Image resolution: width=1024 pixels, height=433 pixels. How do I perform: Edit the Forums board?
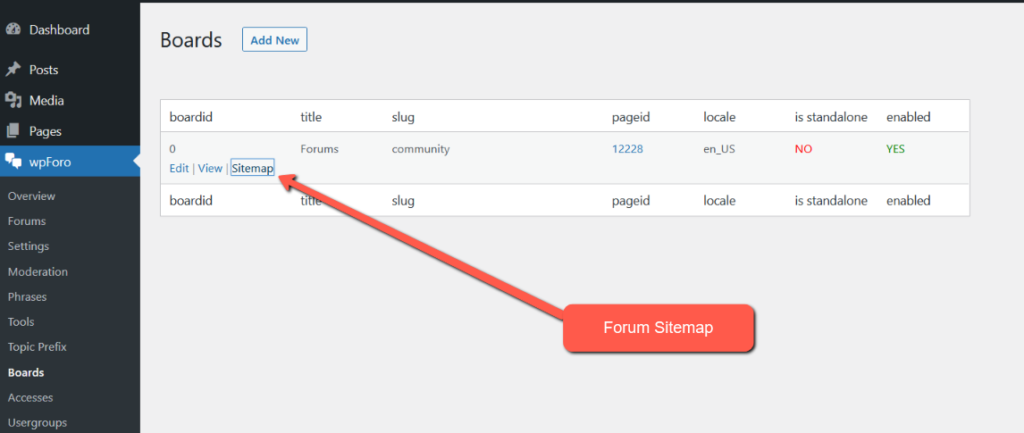[178, 168]
